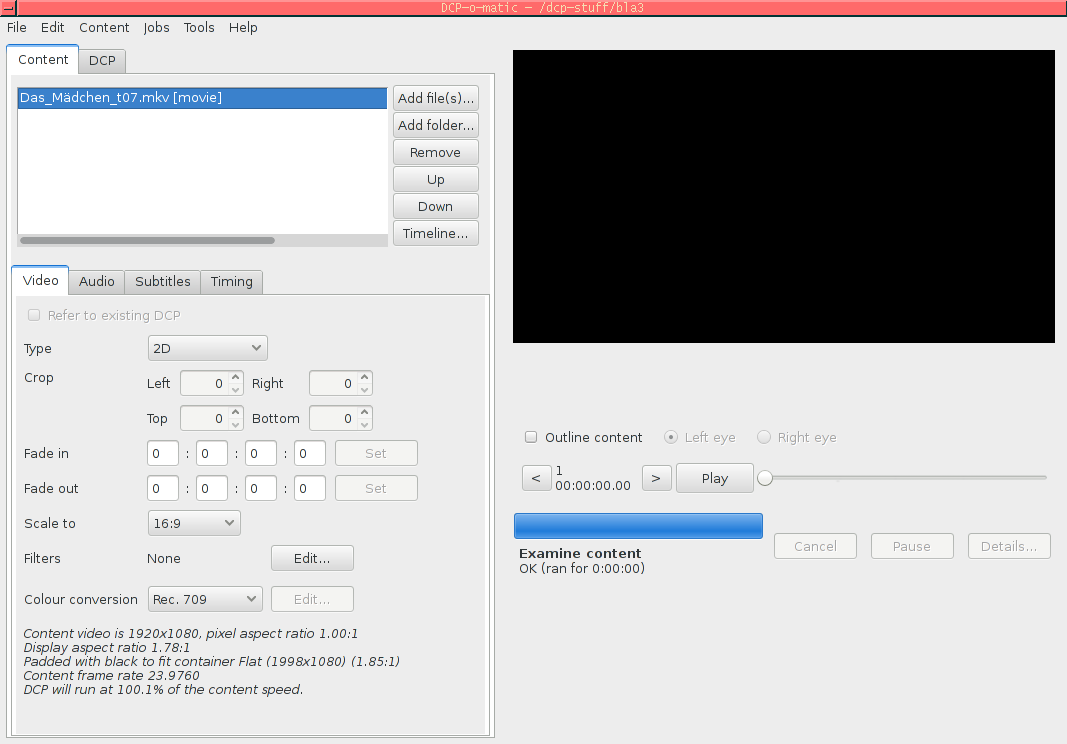1067x744 pixels.
Task: Click the window menu icon in title bar
Action: coord(8,7)
